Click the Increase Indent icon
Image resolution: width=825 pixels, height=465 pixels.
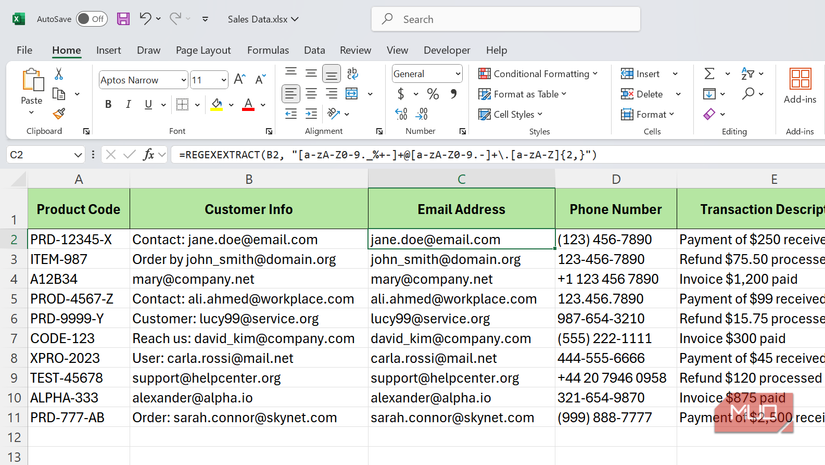pyautogui.click(x=311, y=113)
